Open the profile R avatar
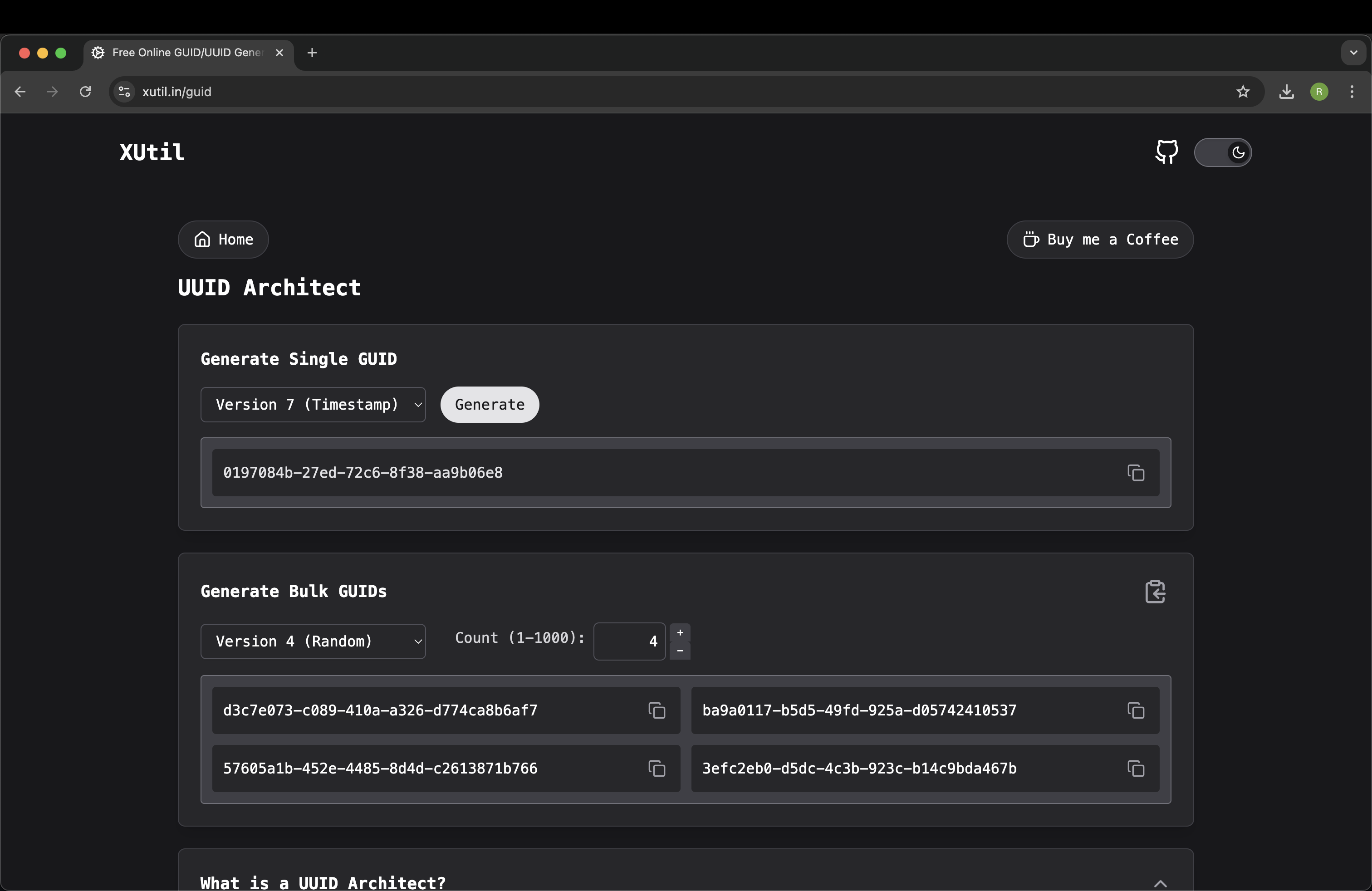The width and height of the screenshot is (1372, 891). click(x=1319, y=92)
